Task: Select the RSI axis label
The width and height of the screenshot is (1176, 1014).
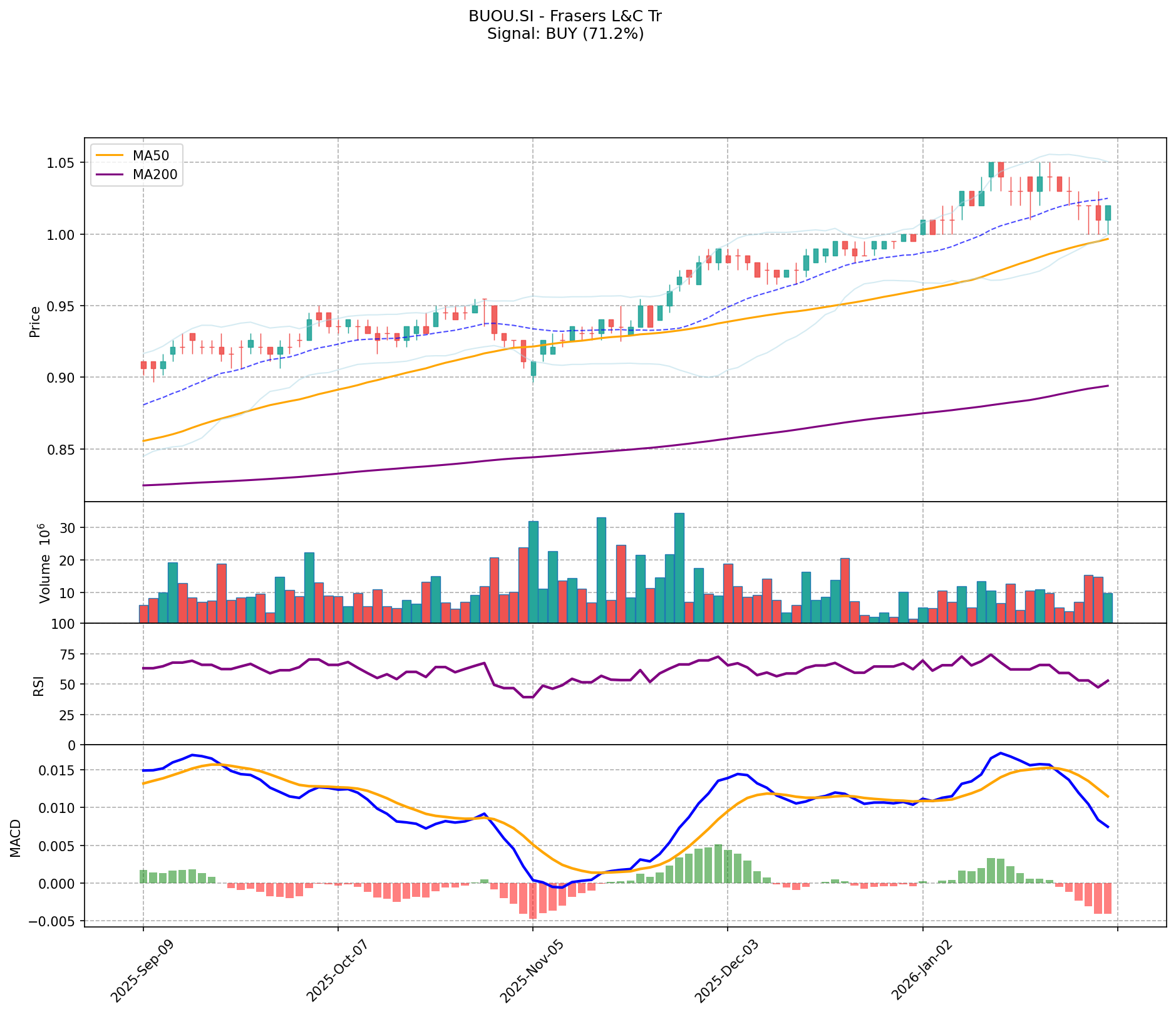Action: [x=38, y=685]
